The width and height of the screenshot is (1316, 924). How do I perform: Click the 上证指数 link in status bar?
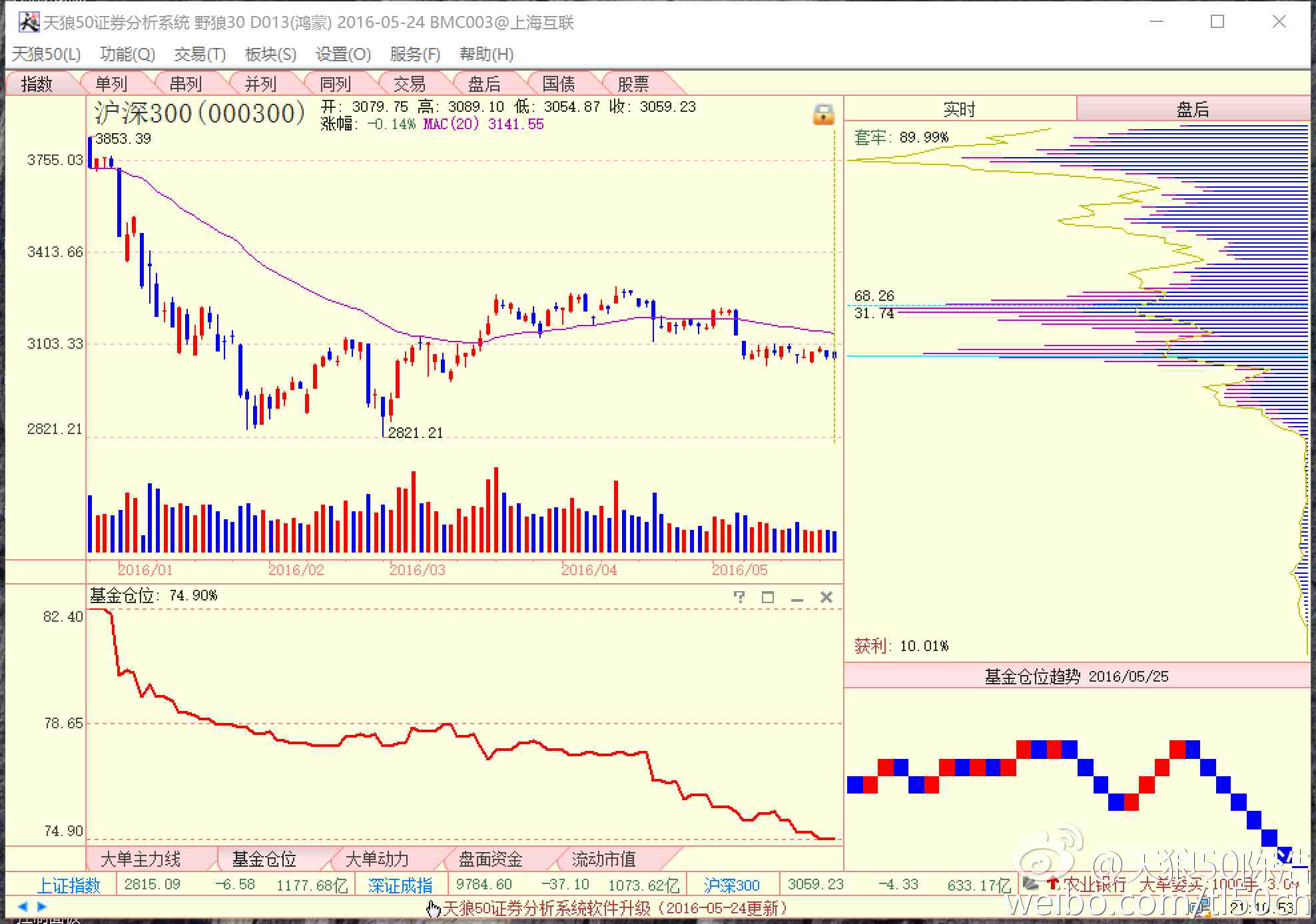coord(68,885)
